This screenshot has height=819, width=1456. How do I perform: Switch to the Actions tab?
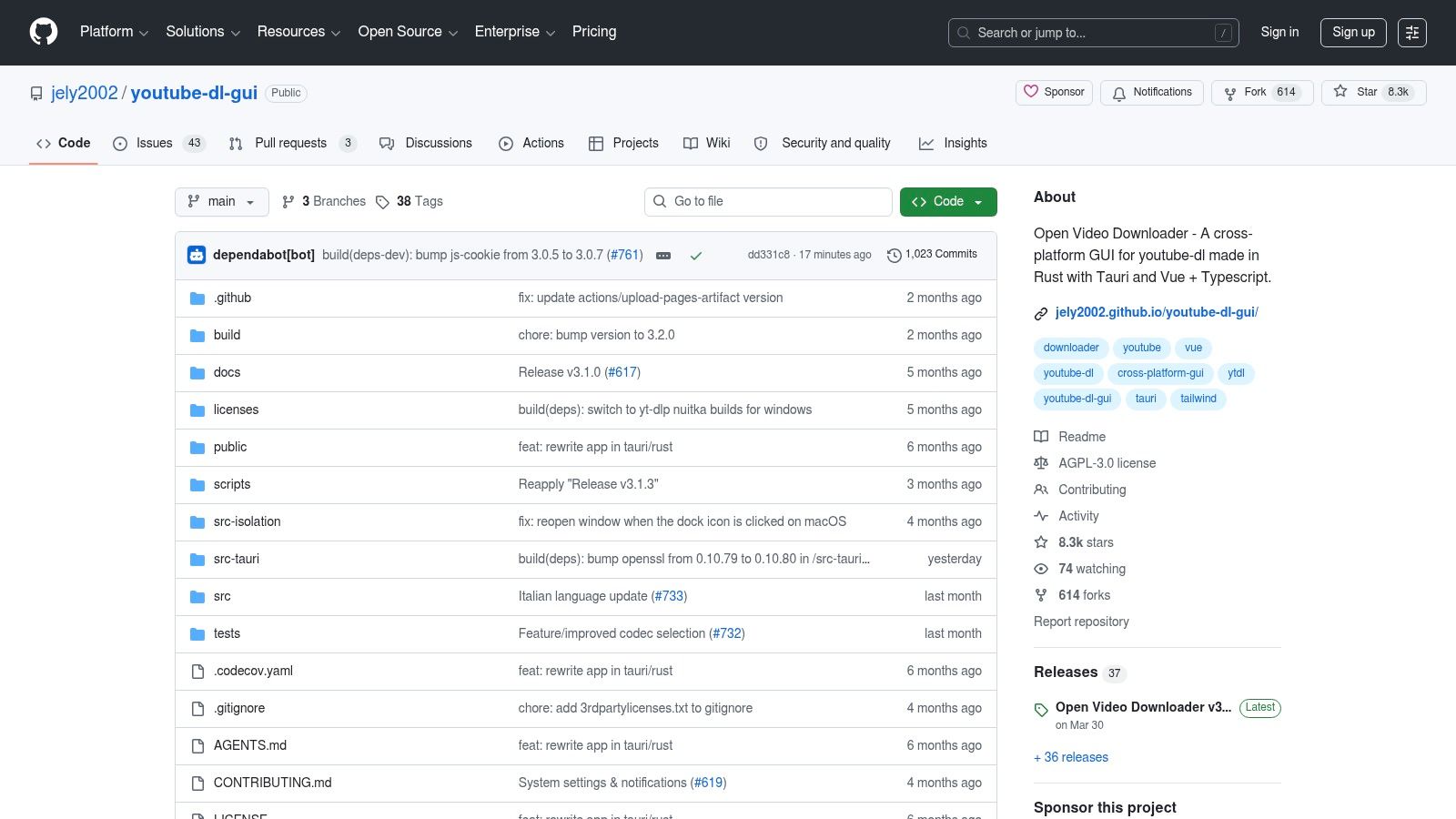[x=531, y=143]
